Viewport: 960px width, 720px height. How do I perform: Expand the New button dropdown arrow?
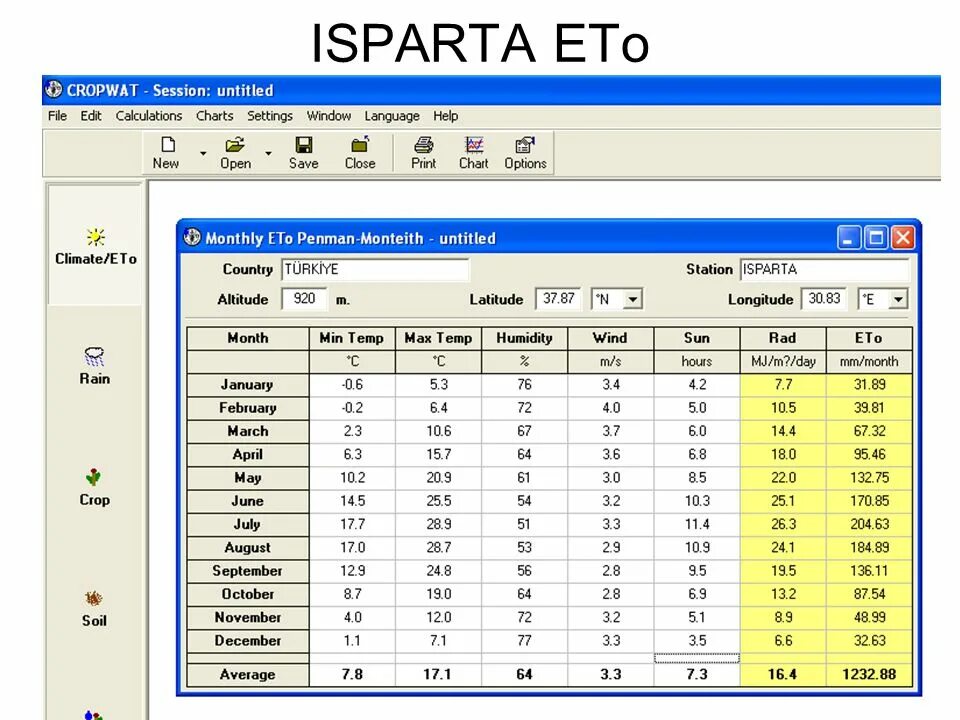203,152
